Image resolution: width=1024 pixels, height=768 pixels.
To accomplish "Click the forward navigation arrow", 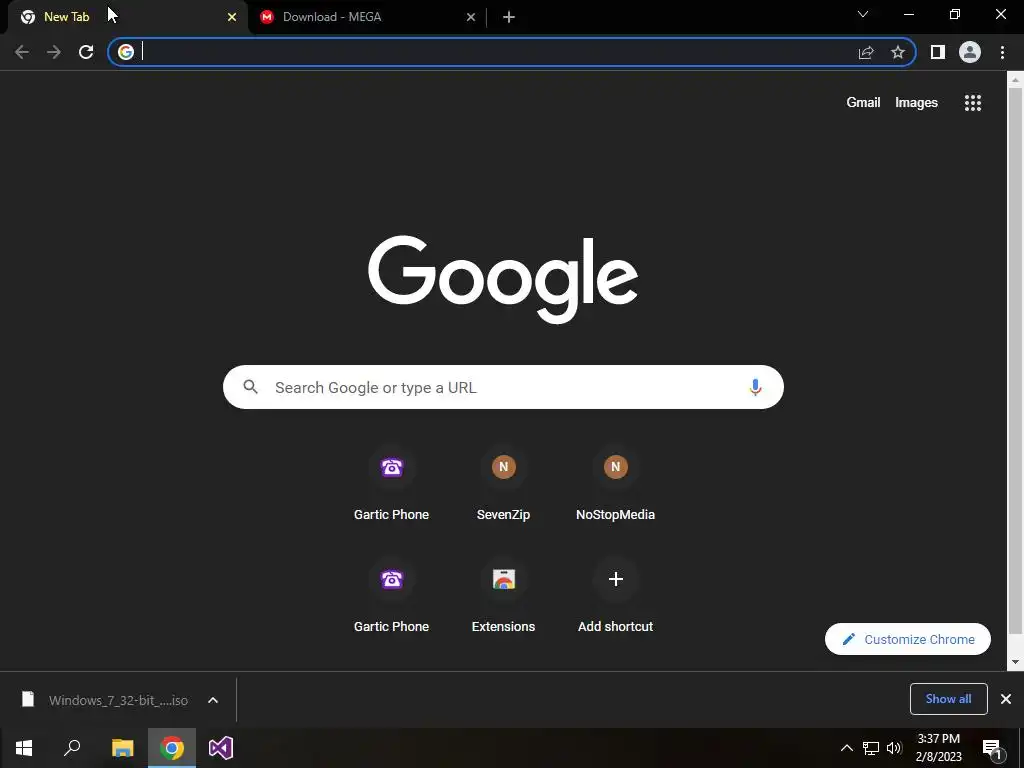I will (x=54, y=52).
